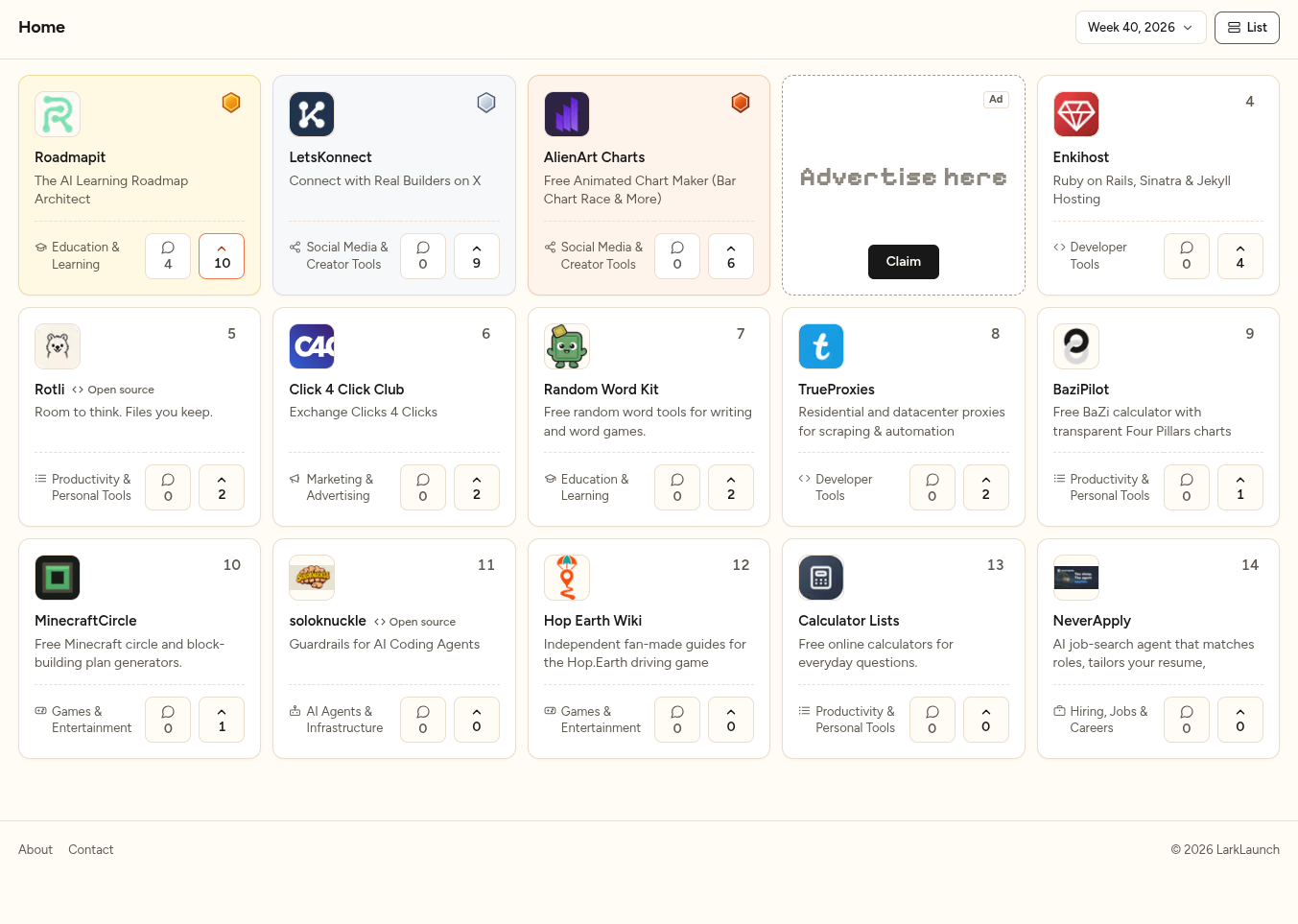The width and height of the screenshot is (1298, 924).
Task: Open the BaziPilot logo icon
Action: coord(1076,346)
